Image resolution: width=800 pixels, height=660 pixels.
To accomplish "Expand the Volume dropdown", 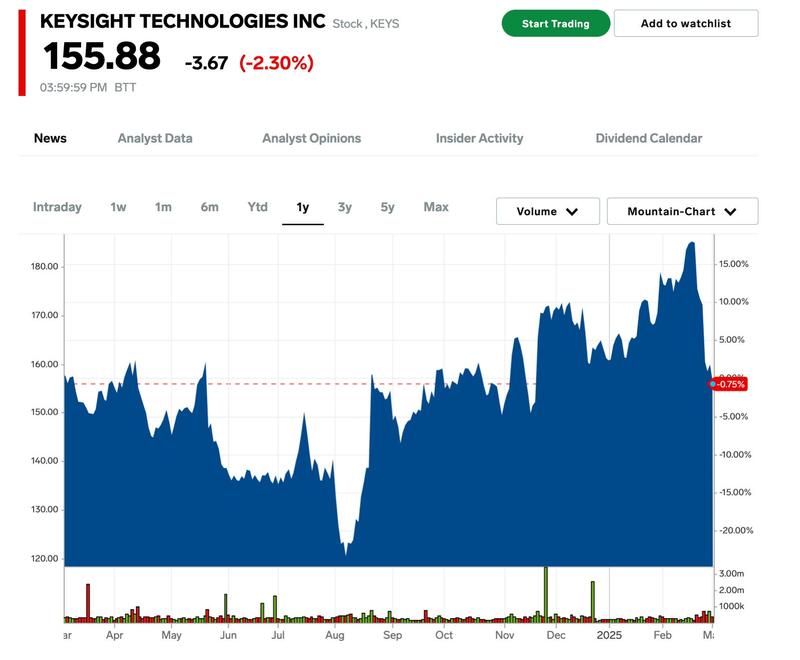I will tap(548, 211).
